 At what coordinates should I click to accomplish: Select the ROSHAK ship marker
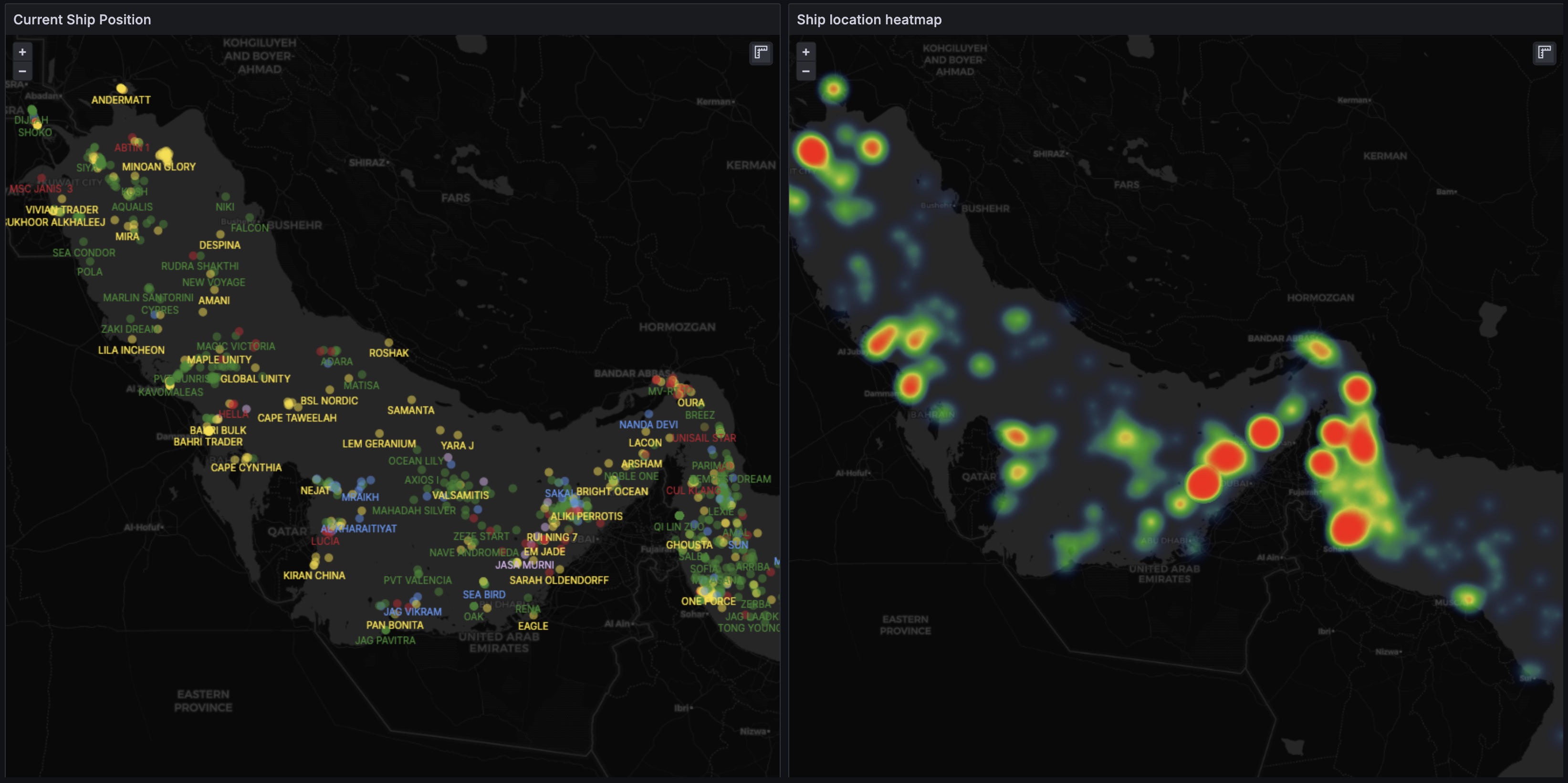click(389, 342)
